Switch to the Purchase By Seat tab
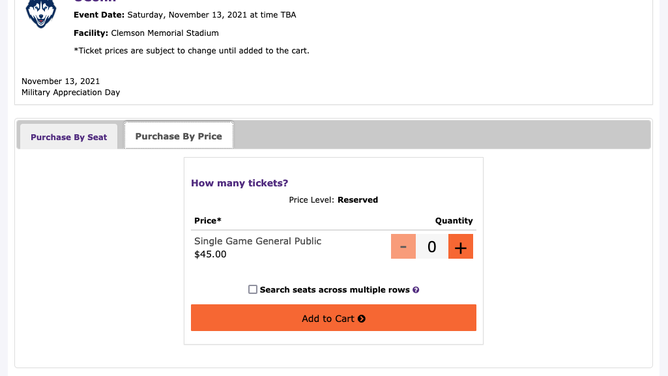Screen dimensions: 668x376 tap(69, 137)
